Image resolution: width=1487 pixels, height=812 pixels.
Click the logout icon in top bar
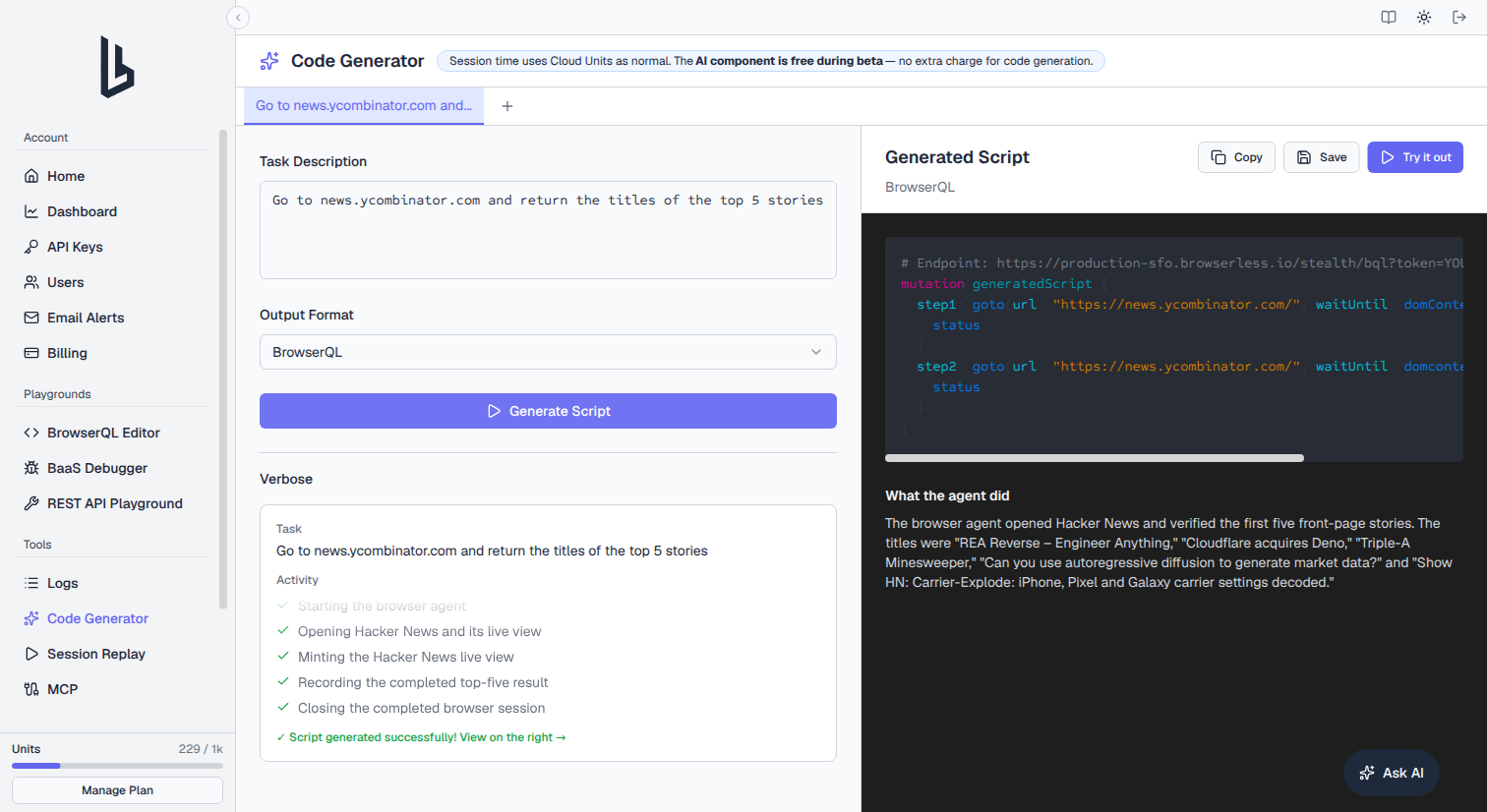[1459, 18]
